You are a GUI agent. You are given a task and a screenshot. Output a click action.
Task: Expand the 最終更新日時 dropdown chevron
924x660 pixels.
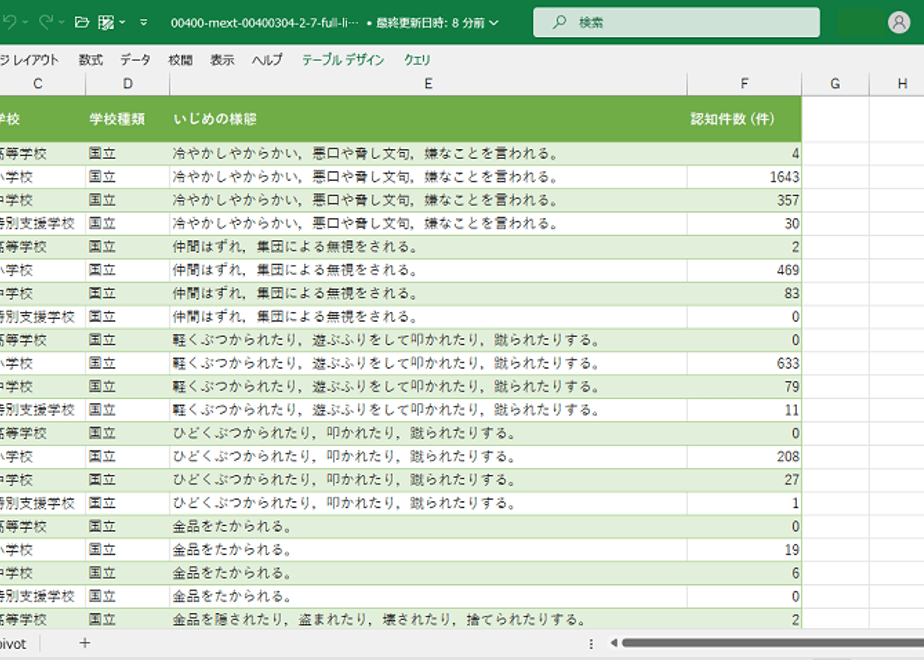pos(494,23)
